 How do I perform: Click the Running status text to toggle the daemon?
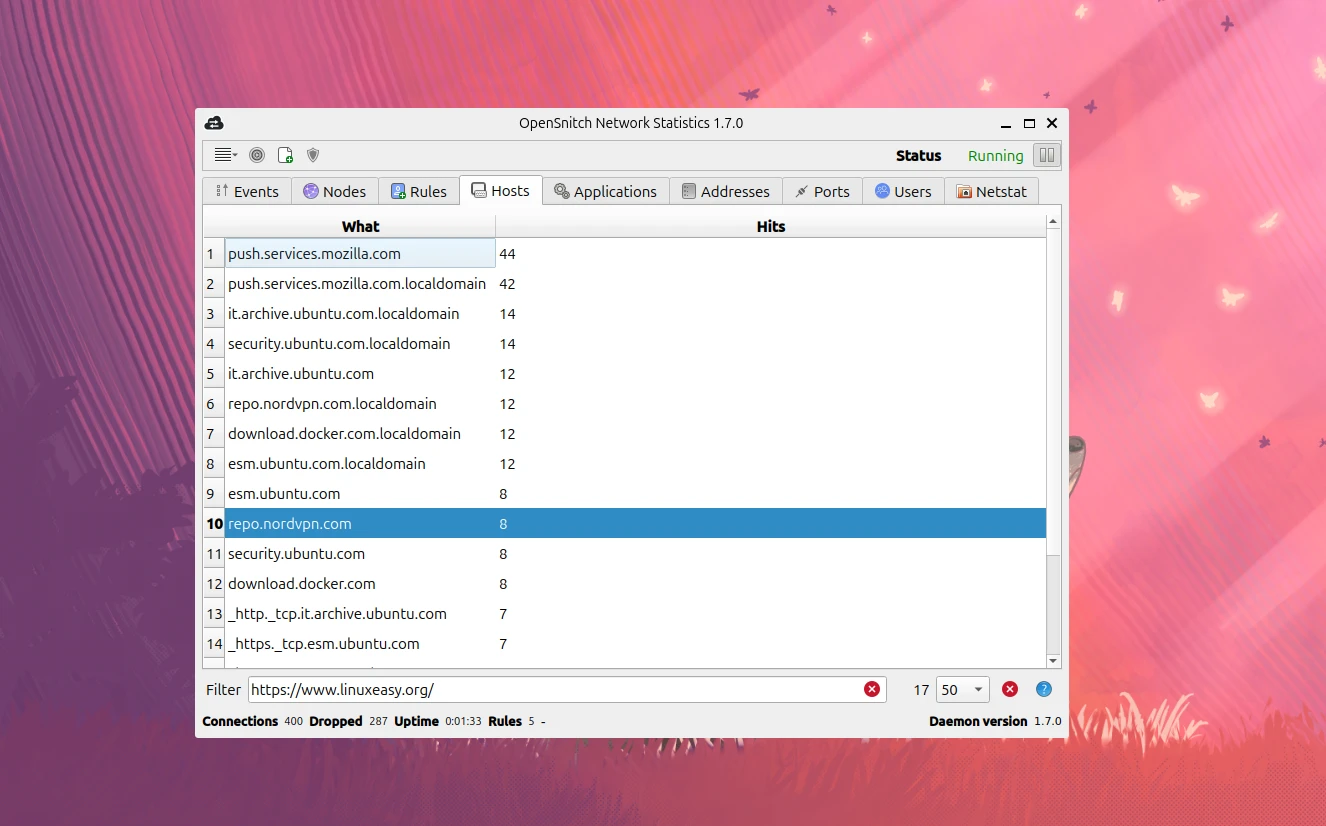(x=995, y=156)
